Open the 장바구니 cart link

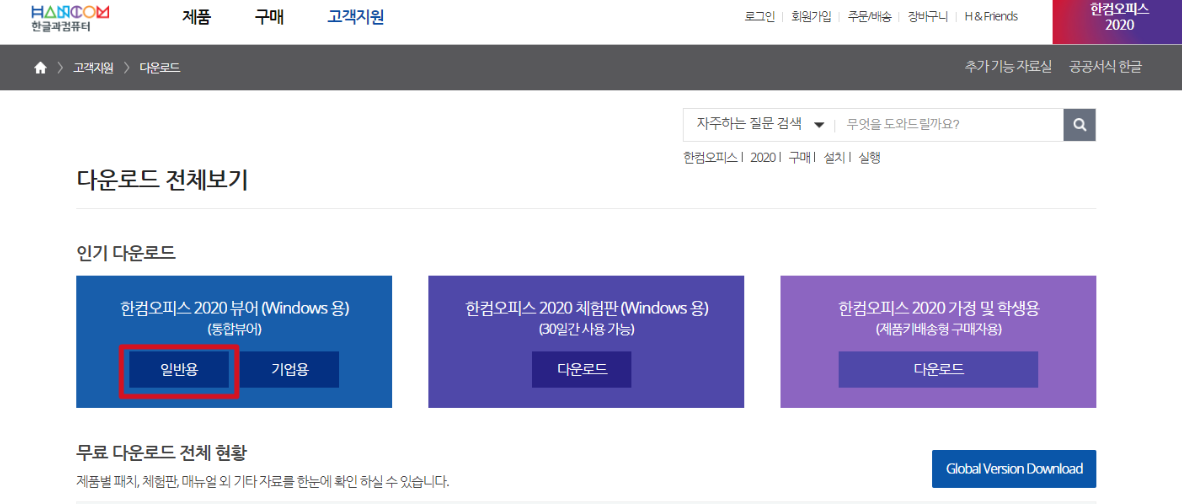click(x=928, y=17)
